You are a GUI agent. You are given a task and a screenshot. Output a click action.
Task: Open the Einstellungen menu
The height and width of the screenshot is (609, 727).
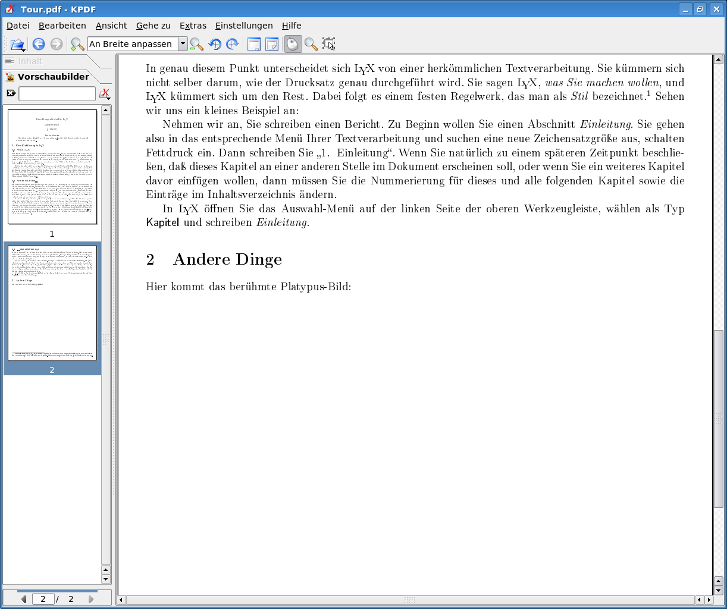244,26
